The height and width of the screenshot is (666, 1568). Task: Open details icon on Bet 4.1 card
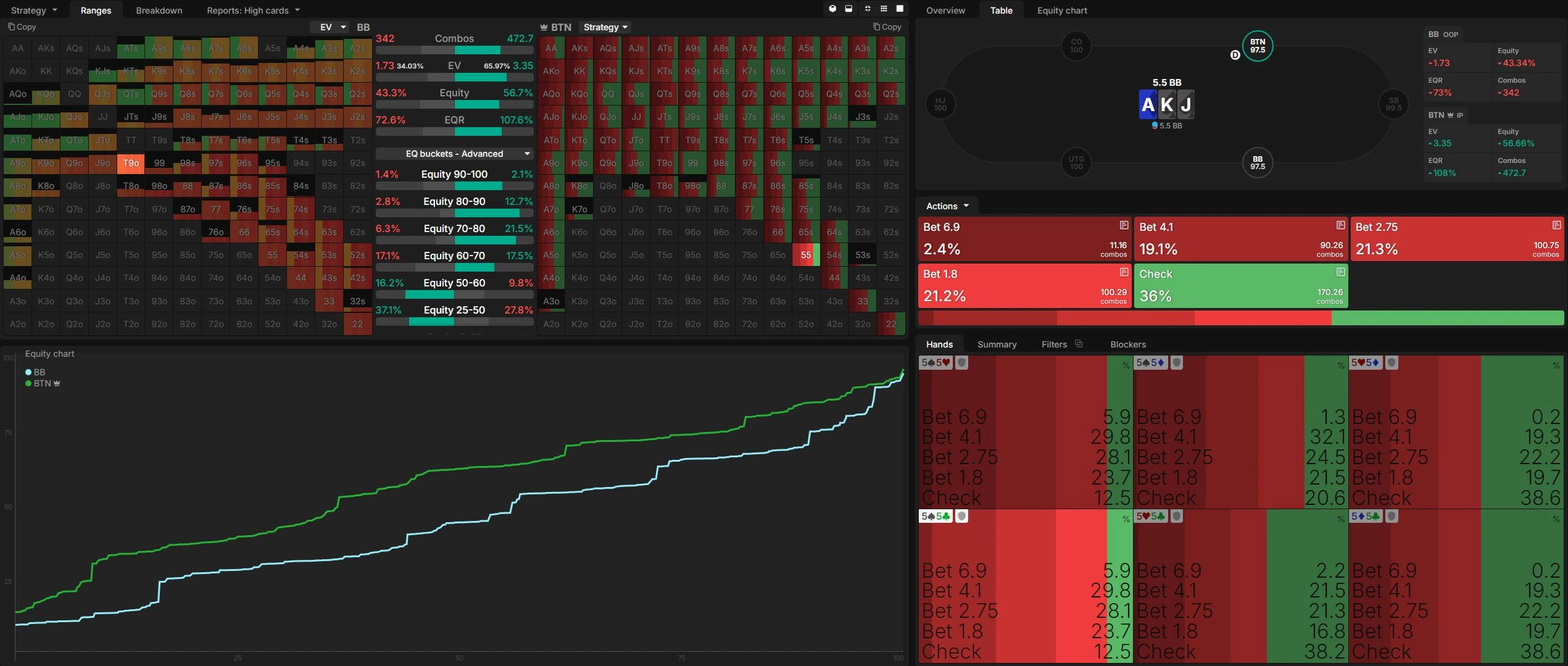pos(1340,225)
